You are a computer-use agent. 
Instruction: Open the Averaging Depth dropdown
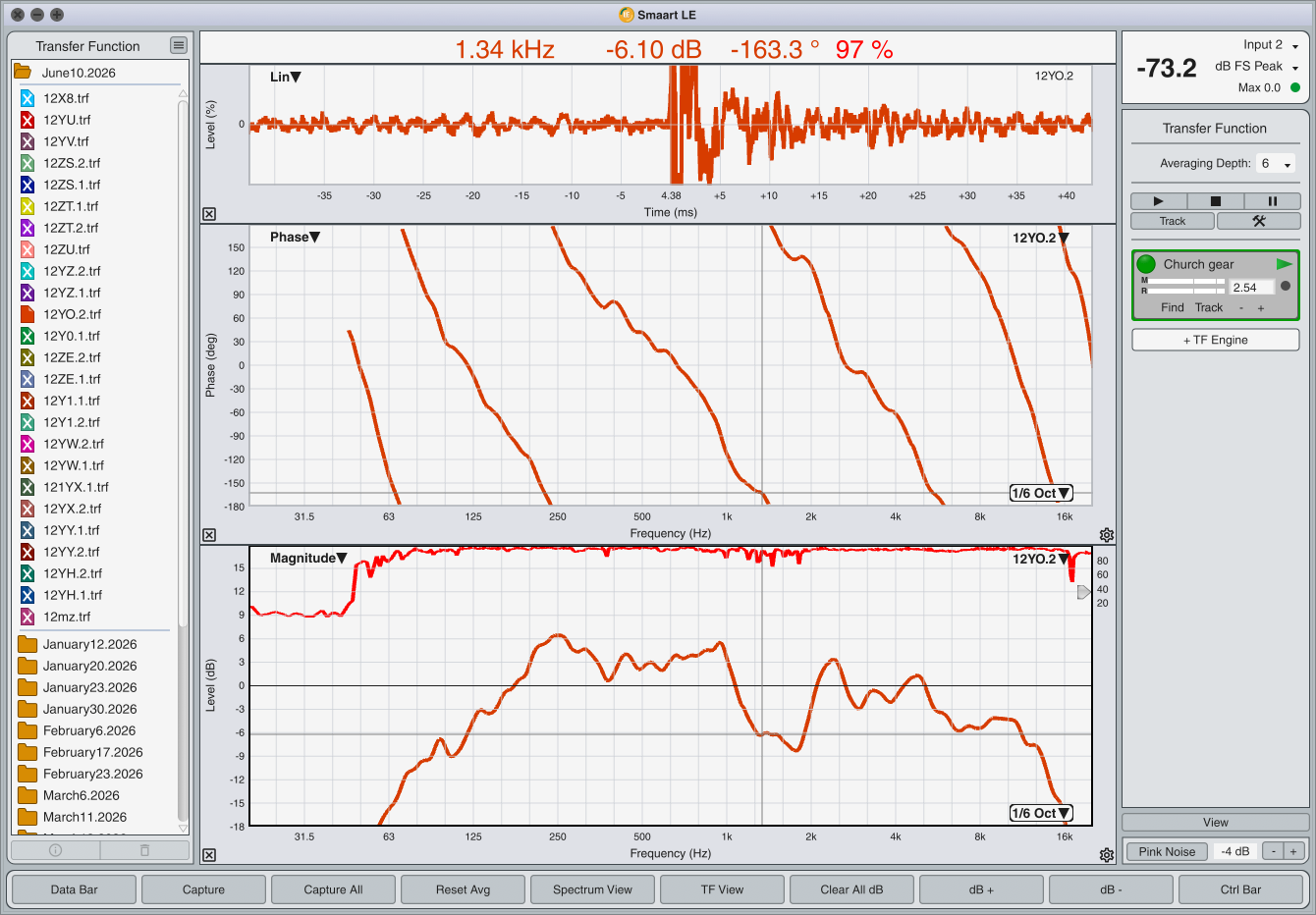click(1276, 164)
